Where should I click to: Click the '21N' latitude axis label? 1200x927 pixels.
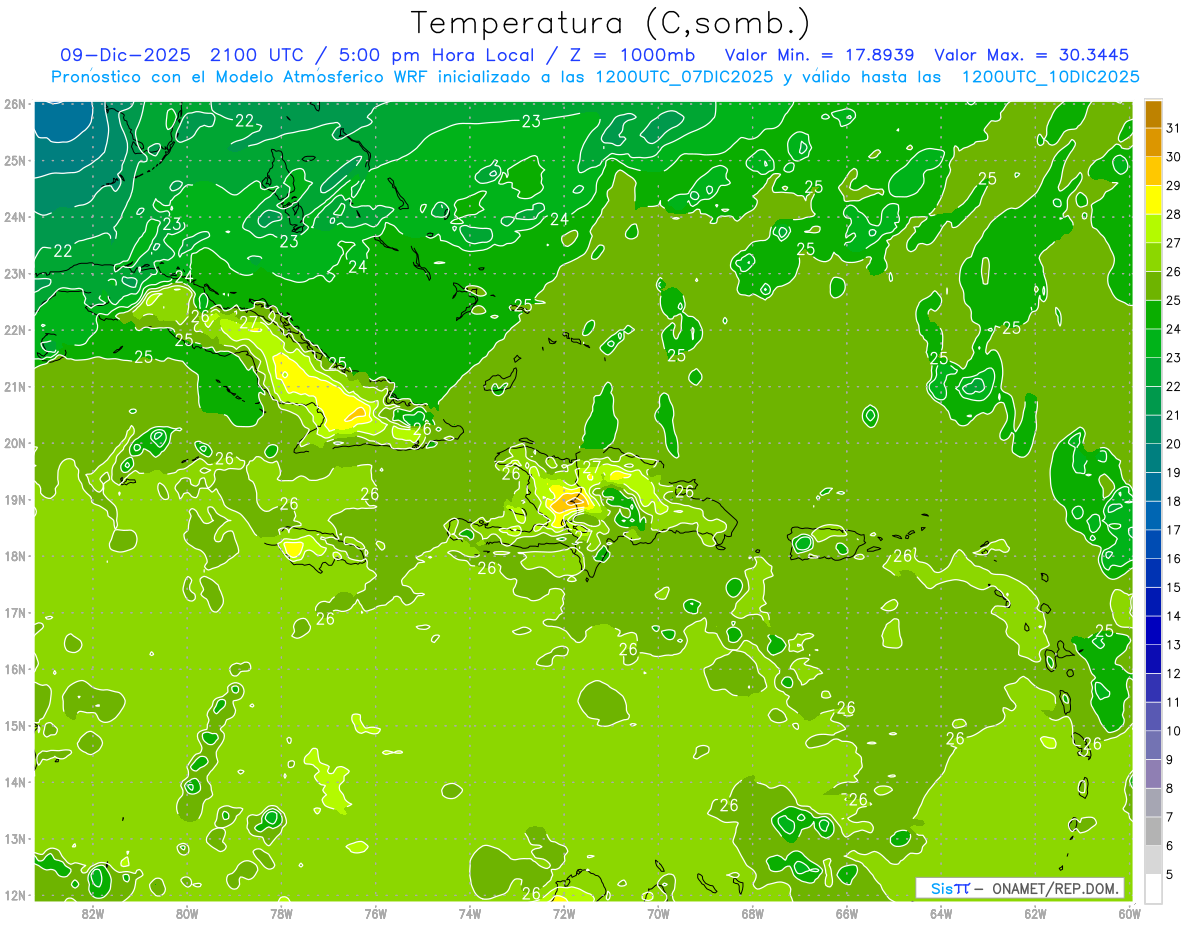pyautogui.click(x=15, y=387)
